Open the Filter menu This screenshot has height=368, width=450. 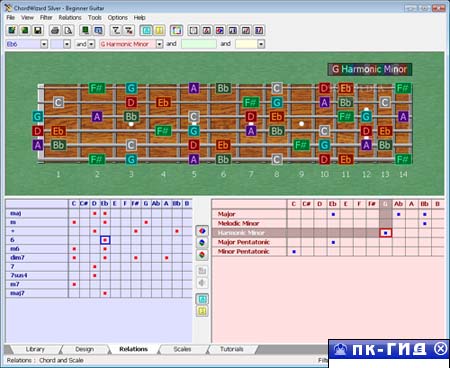pos(46,17)
